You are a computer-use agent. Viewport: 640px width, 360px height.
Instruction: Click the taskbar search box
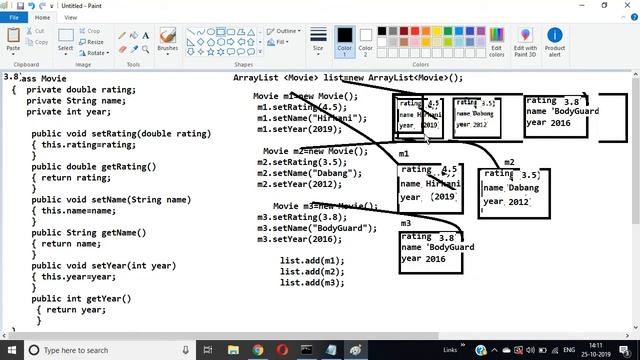click(109, 350)
